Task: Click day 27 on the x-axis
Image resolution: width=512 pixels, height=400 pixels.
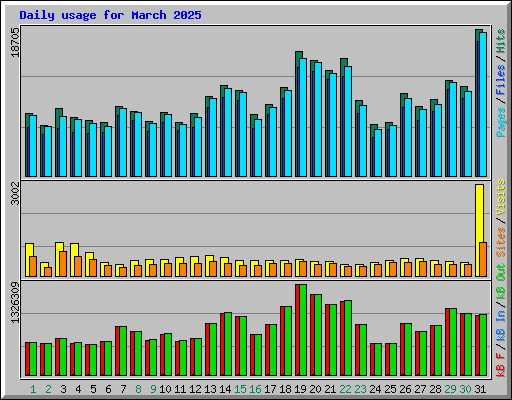Action: pyautogui.click(x=420, y=389)
